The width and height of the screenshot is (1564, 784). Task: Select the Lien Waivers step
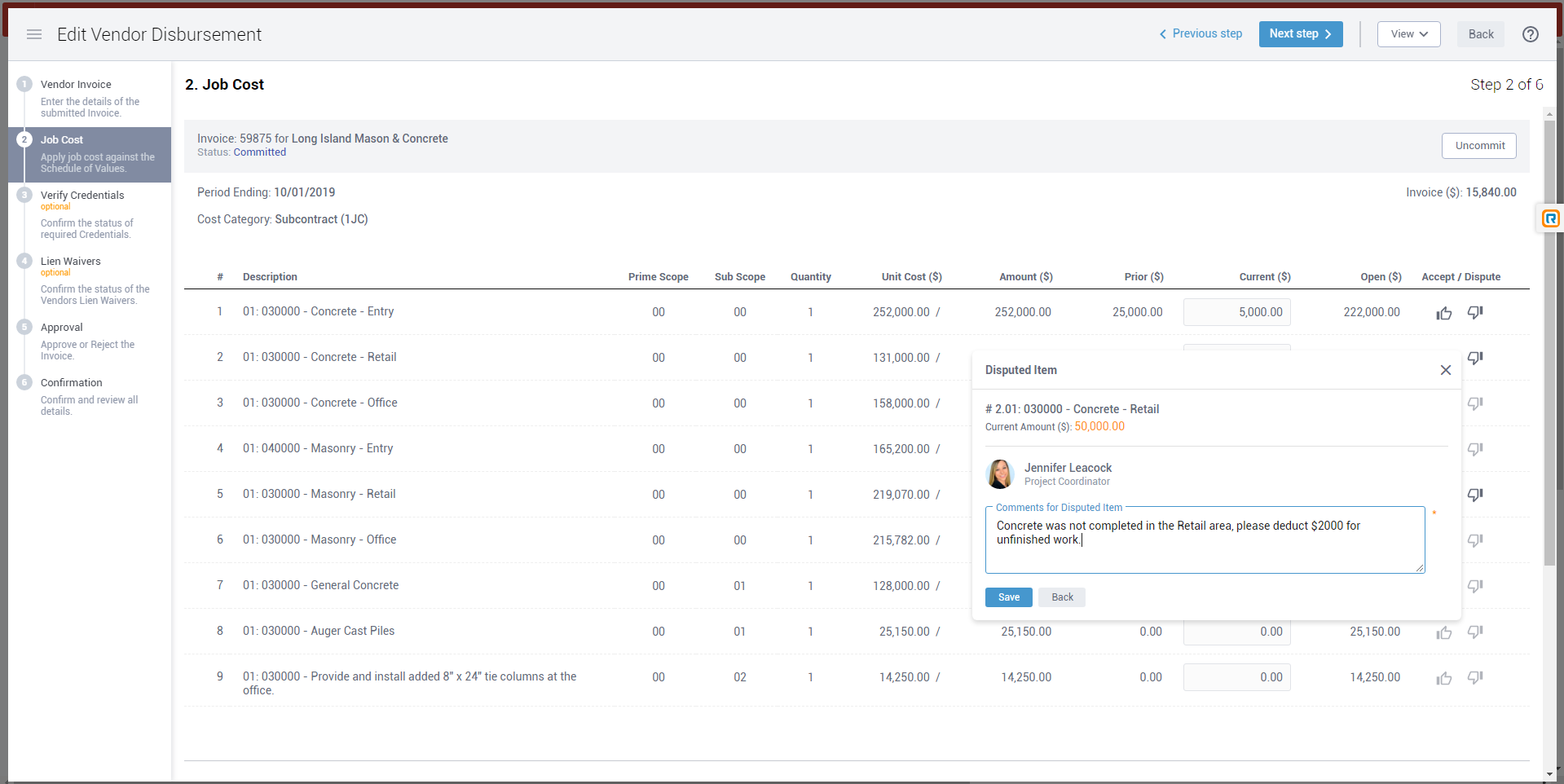pyautogui.click(x=71, y=262)
